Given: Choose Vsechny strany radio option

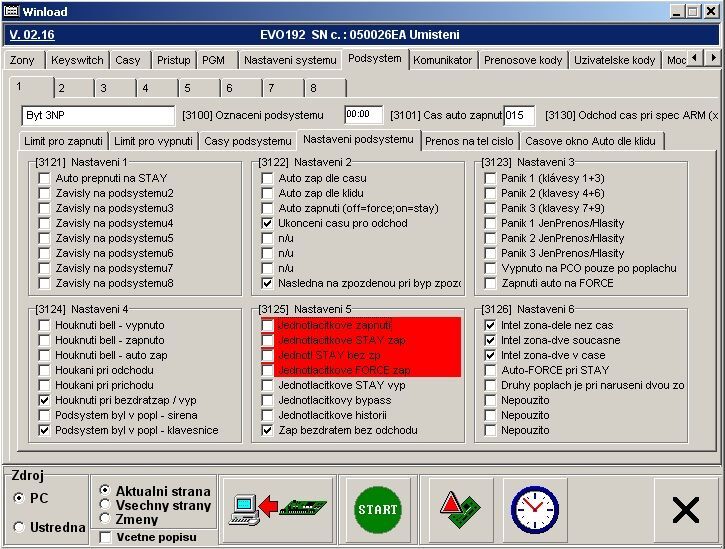Looking at the screenshot, I should (105, 506).
